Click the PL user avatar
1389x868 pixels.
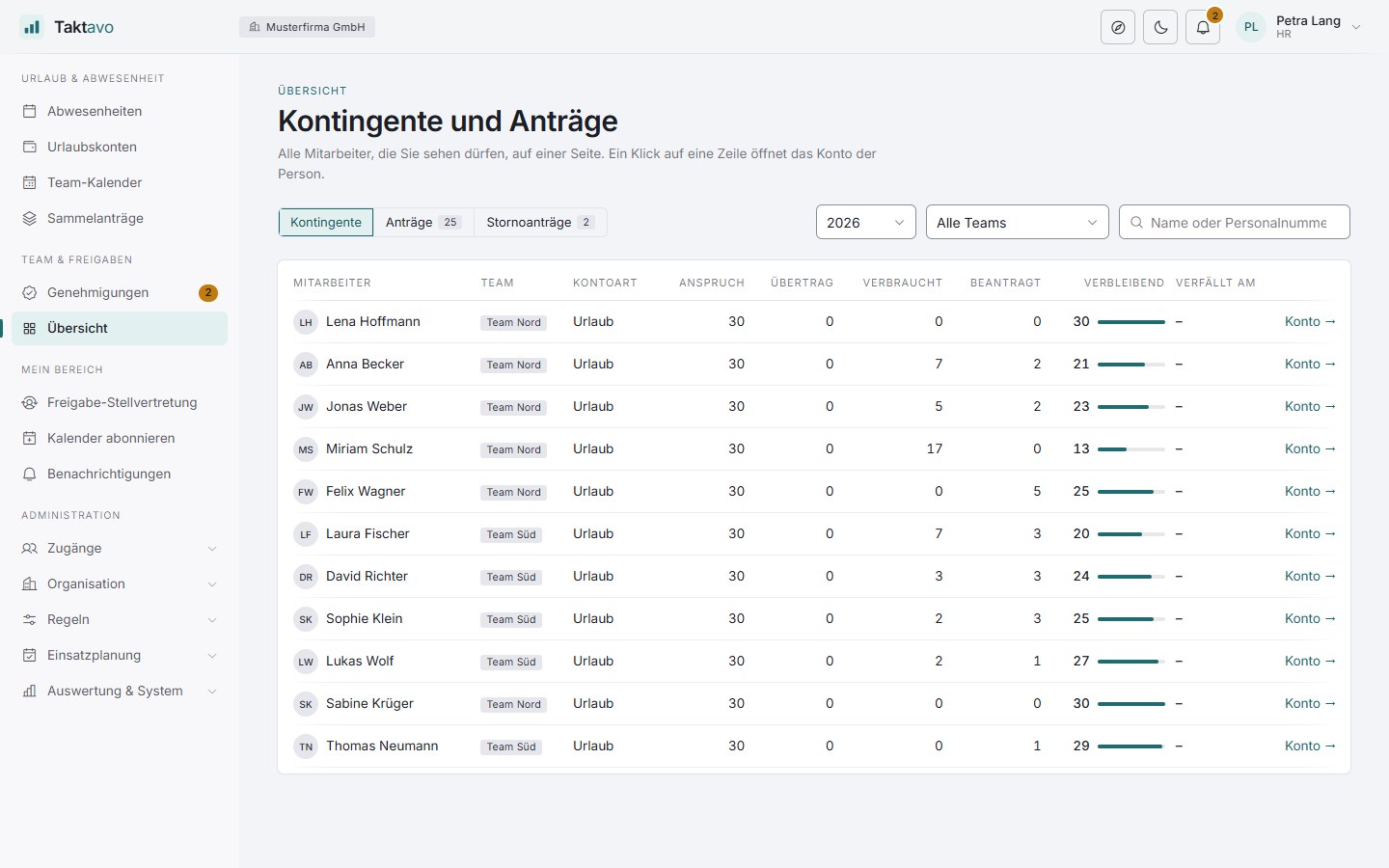click(1251, 27)
